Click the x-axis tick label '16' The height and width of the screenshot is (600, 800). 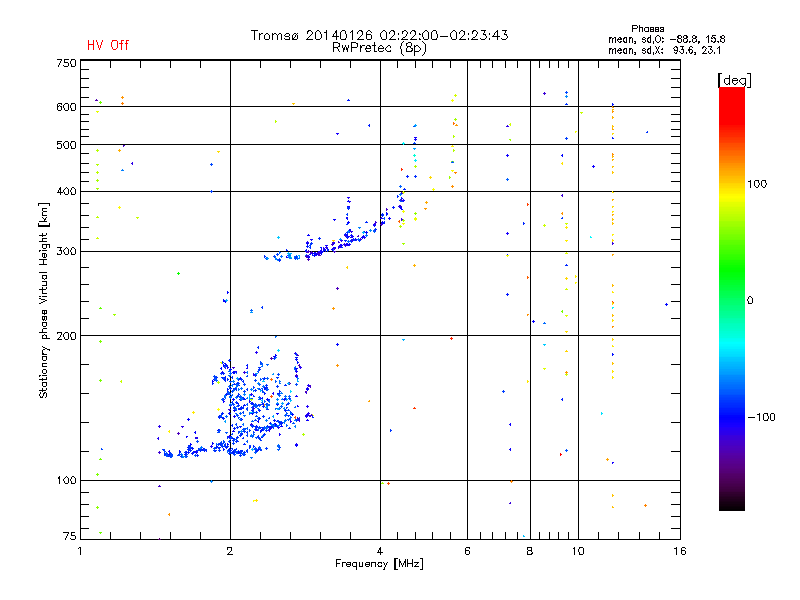pyautogui.click(x=680, y=551)
